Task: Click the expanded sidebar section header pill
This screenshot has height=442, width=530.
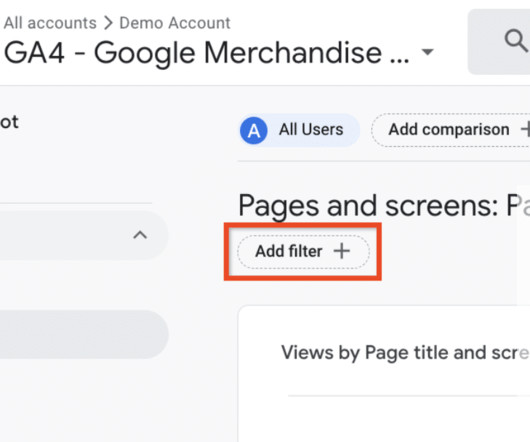Action: [84, 235]
